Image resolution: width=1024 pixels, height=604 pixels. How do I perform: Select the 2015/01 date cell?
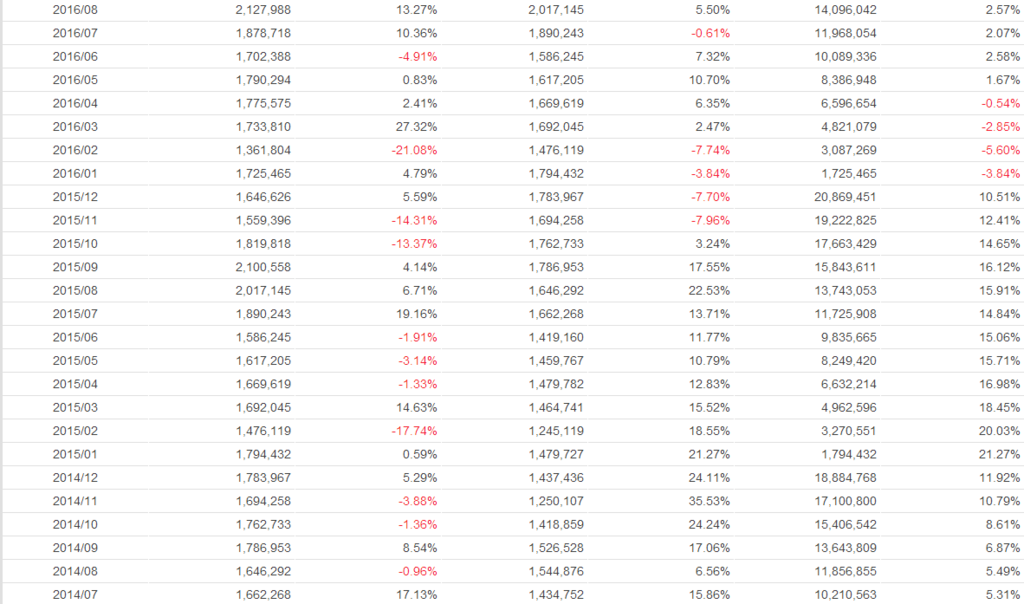(x=75, y=454)
